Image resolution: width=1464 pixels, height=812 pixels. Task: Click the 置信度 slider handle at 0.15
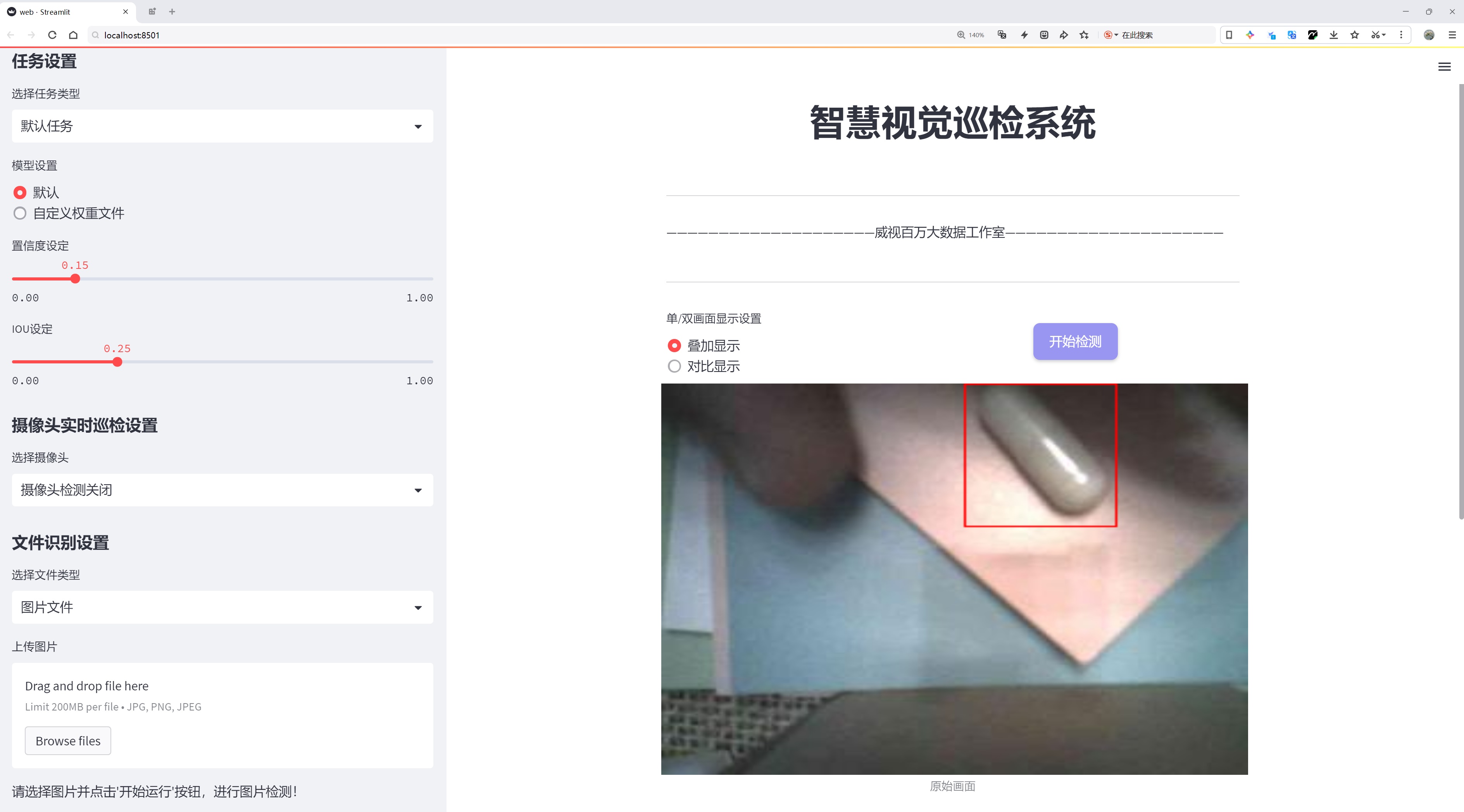tap(75, 279)
